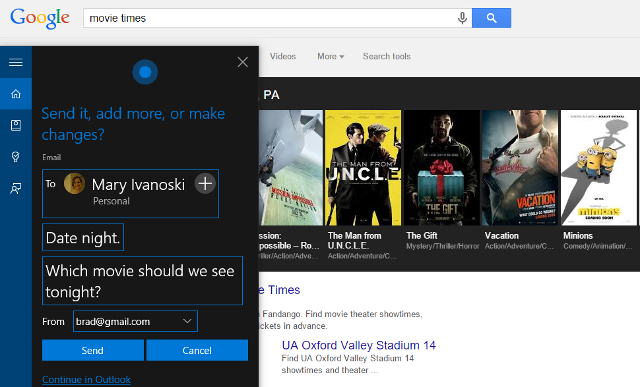This screenshot has height=387, width=640.
Task: Click the Minions title text
Action: click(578, 236)
